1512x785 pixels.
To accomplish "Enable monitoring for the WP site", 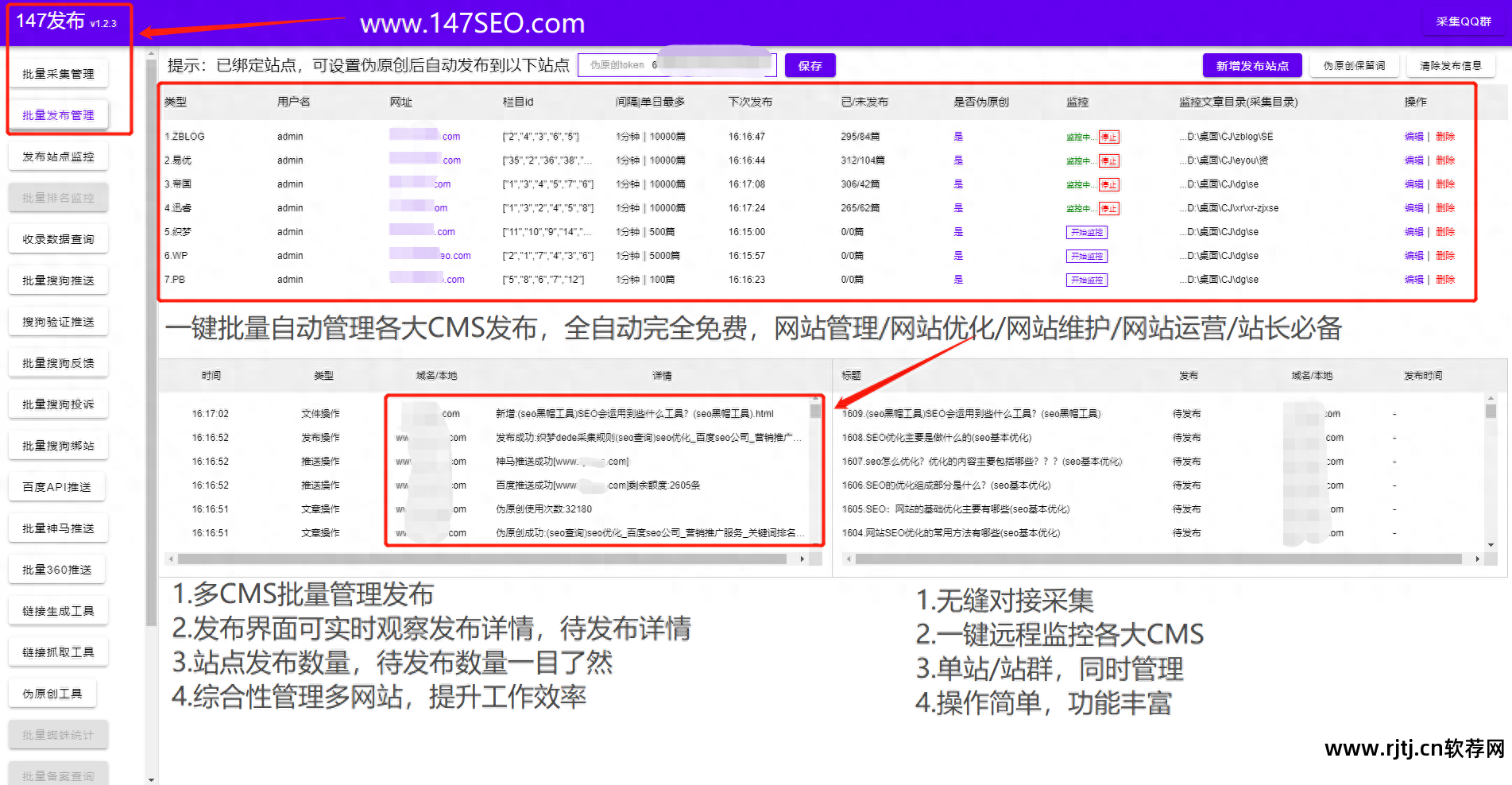I will coord(1087,256).
